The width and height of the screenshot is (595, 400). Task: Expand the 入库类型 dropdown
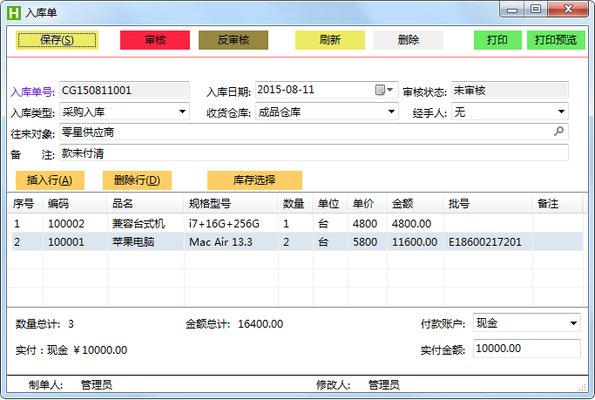182,112
